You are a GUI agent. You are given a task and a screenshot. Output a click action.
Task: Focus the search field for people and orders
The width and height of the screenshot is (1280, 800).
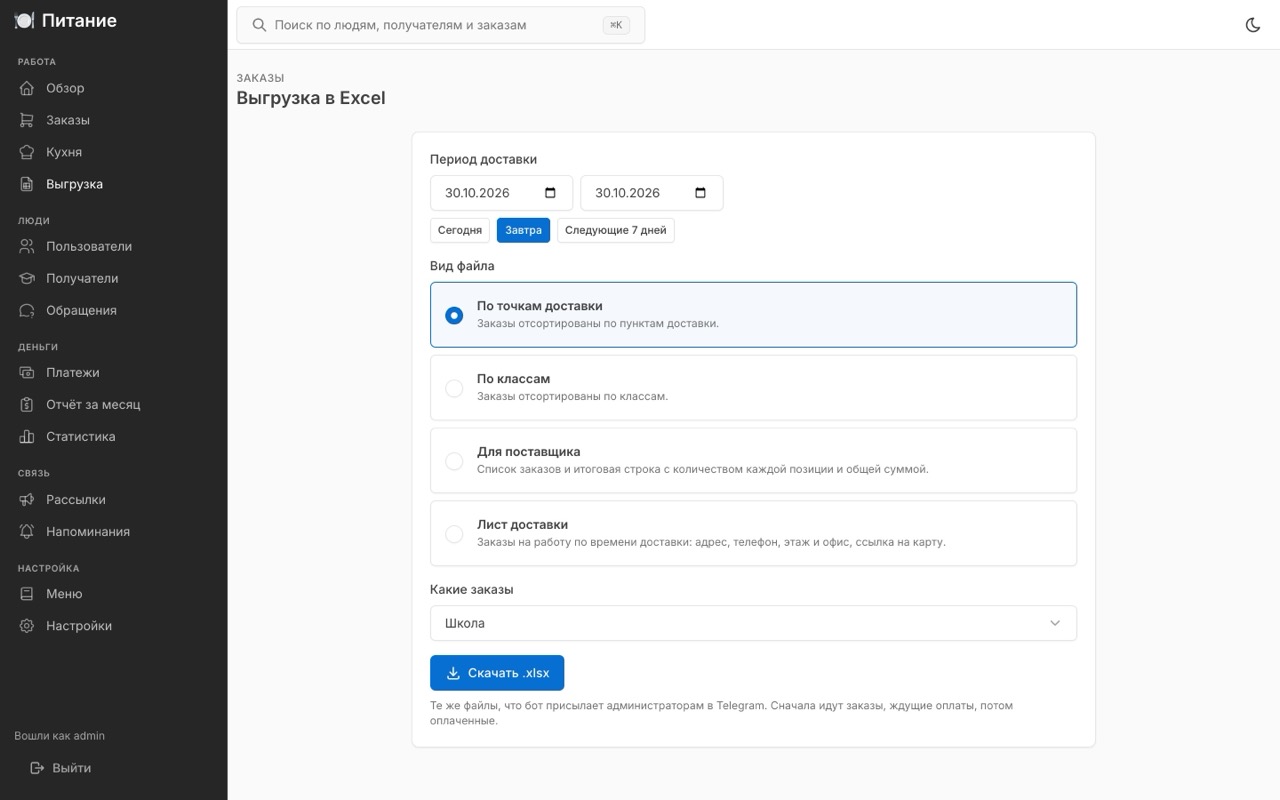coord(440,25)
